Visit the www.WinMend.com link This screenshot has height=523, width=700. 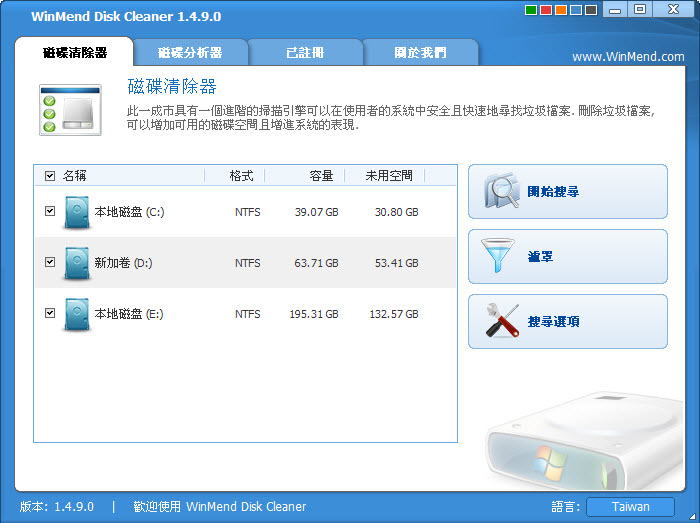(628, 57)
